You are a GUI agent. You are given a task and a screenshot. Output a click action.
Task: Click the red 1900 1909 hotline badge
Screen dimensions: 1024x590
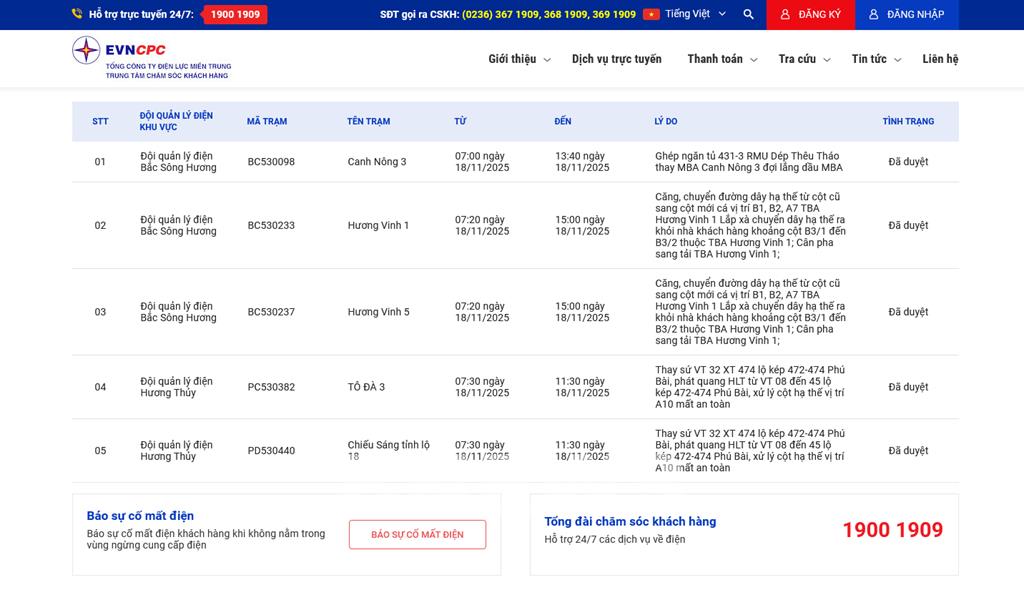[235, 15]
